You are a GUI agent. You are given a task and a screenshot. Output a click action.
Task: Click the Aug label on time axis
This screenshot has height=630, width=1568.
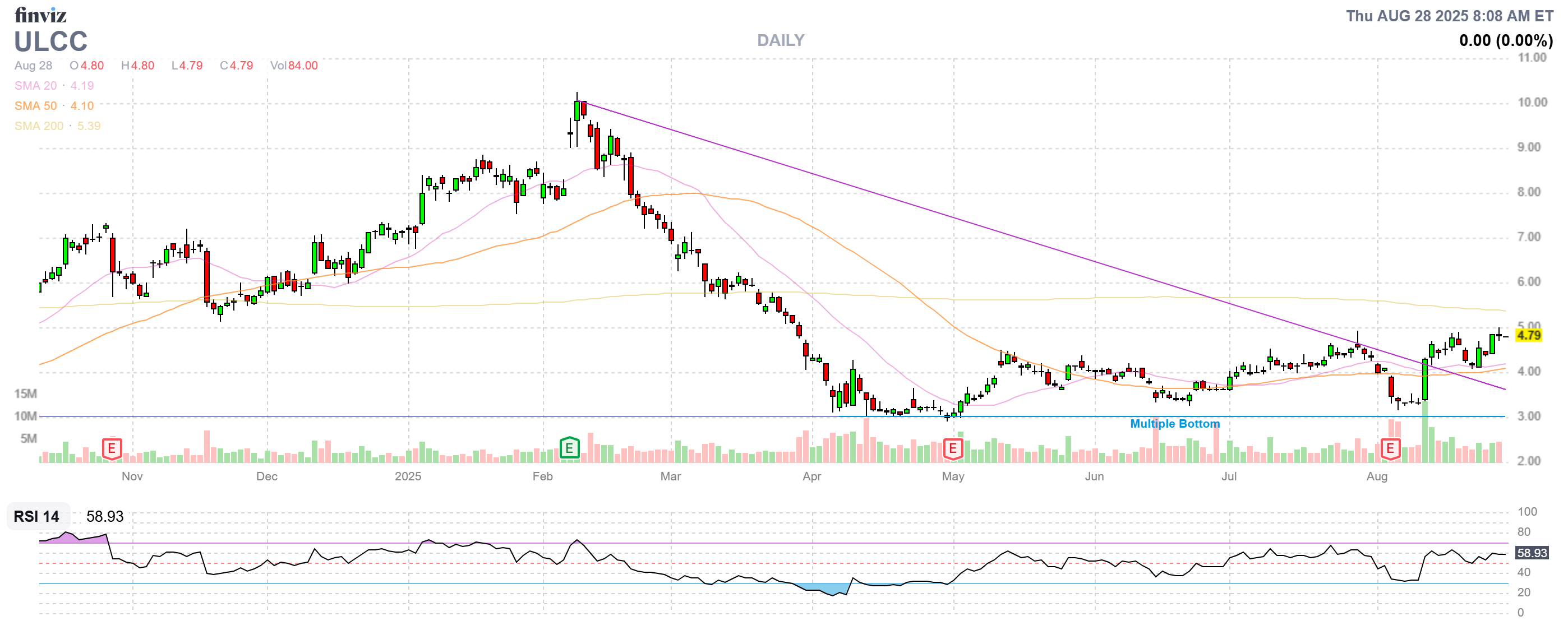(x=1376, y=476)
